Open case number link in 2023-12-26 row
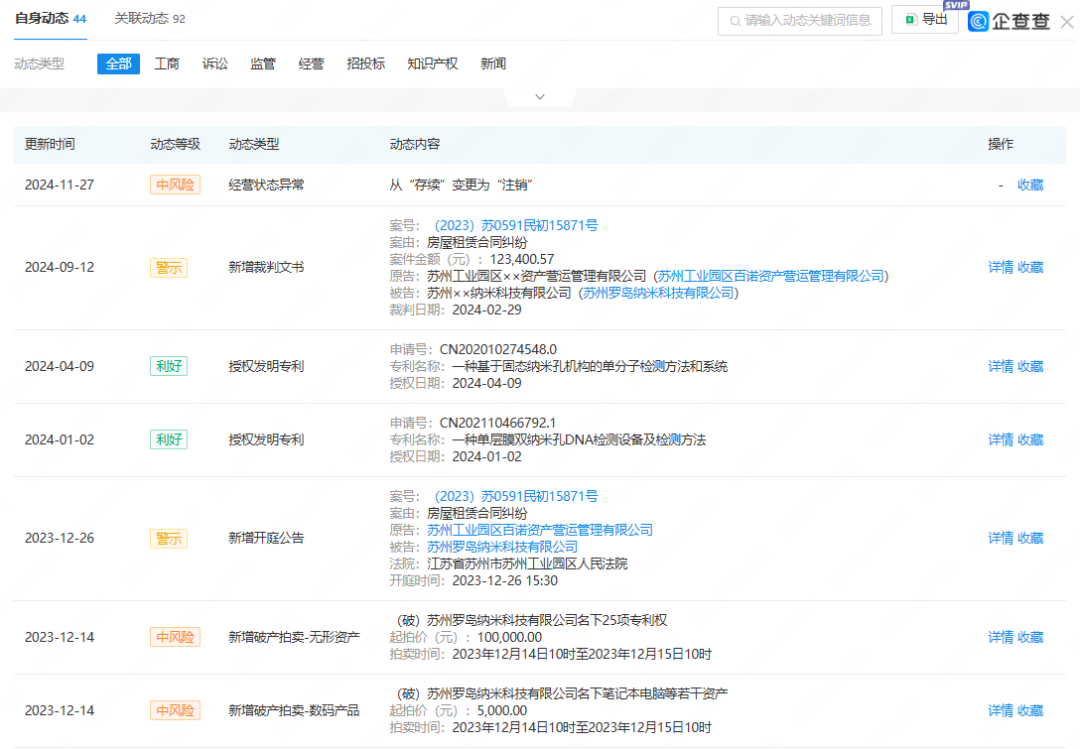The image size is (1080, 749). pos(515,496)
